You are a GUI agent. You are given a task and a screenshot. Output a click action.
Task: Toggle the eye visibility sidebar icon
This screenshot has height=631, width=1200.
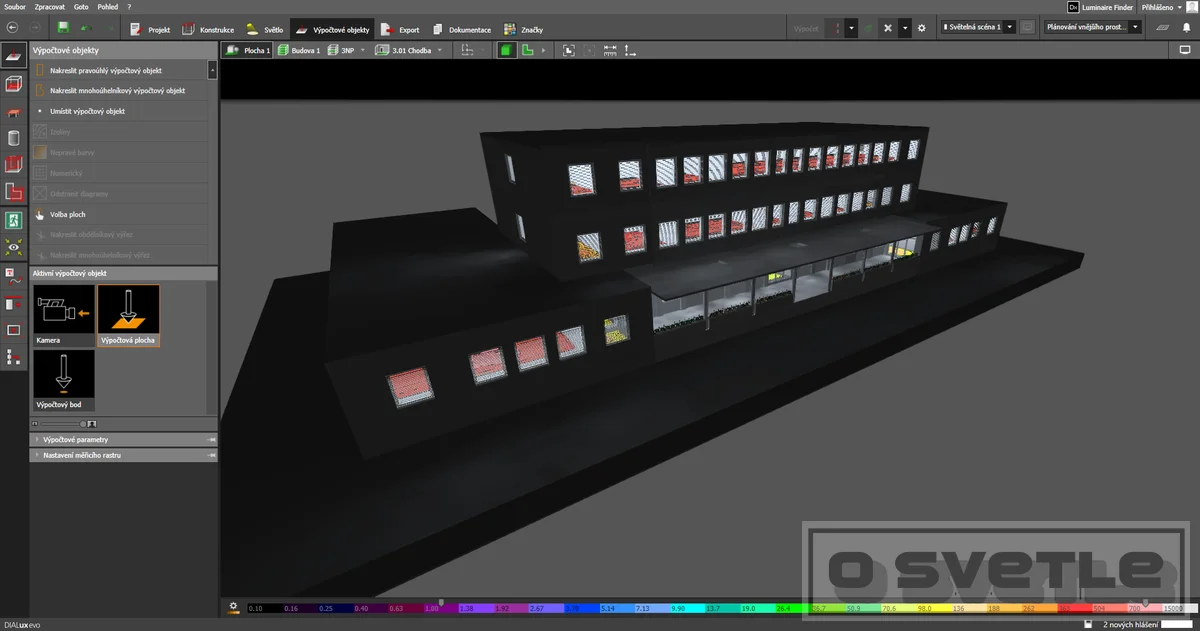click(x=14, y=246)
